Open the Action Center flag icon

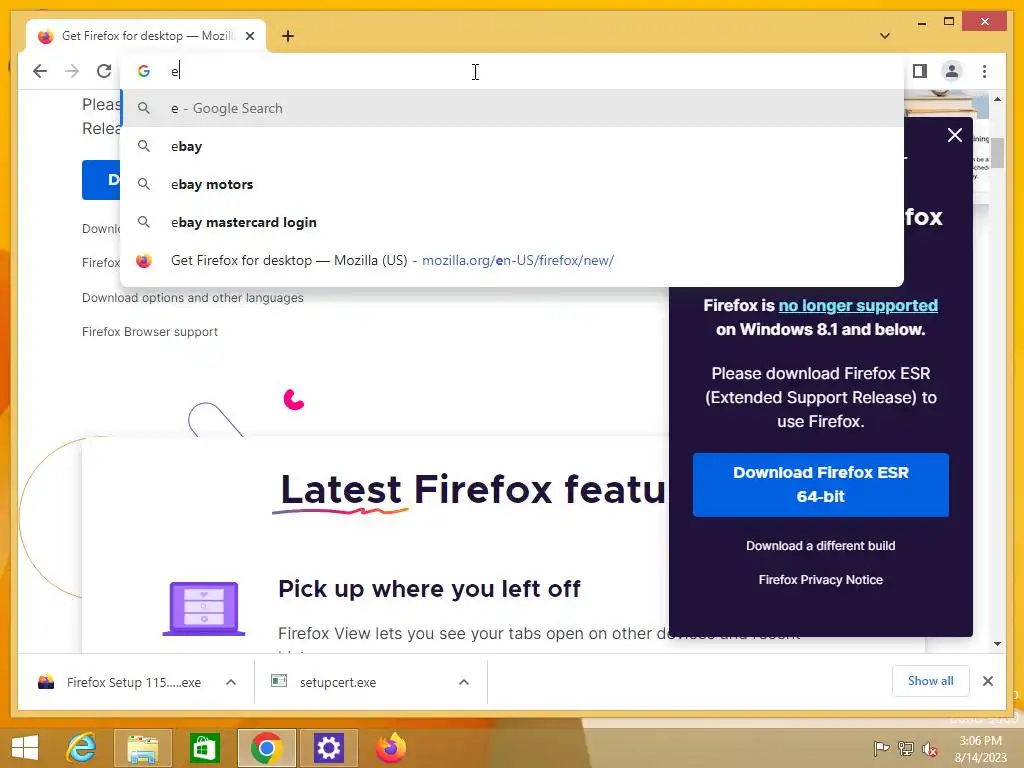tap(881, 749)
